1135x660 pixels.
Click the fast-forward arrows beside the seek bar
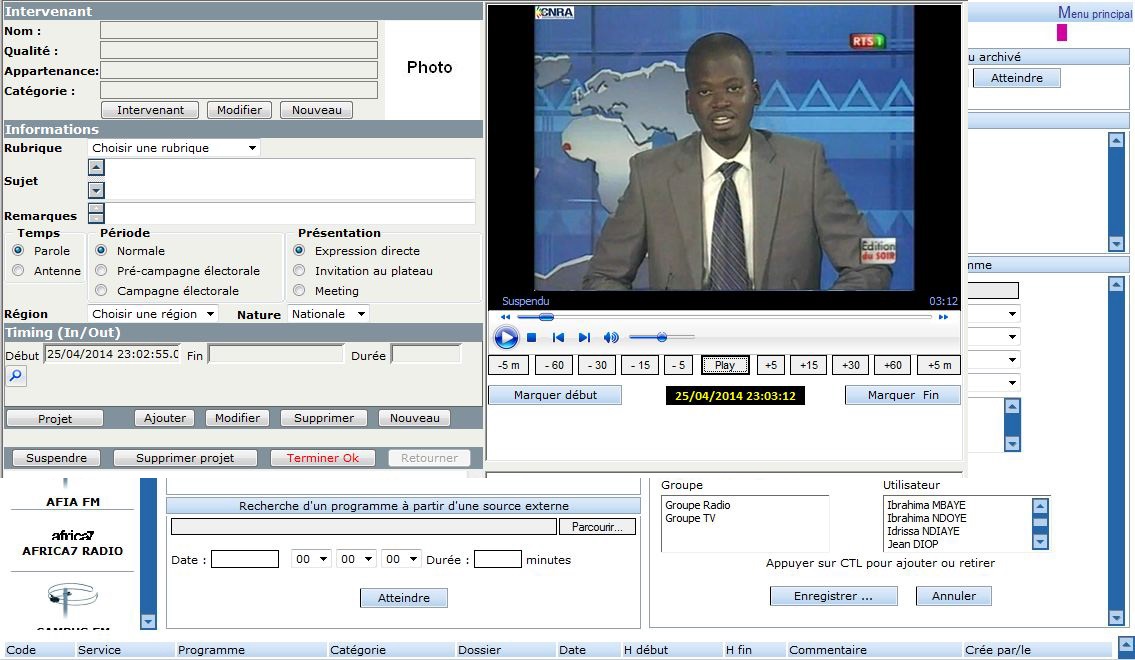(943, 317)
